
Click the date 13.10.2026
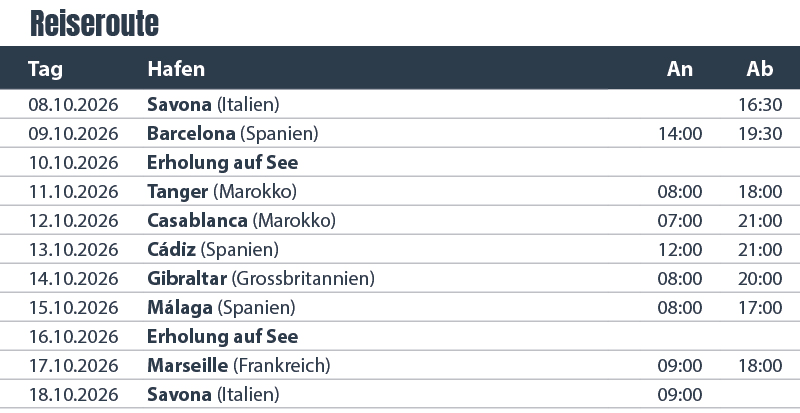(73, 249)
